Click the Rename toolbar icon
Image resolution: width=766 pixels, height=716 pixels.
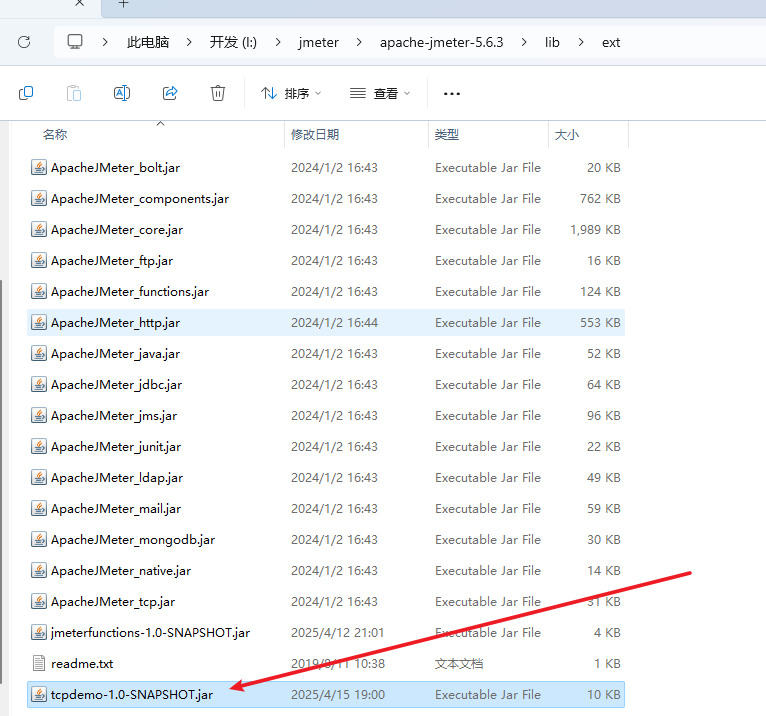click(x=122, y=93)
